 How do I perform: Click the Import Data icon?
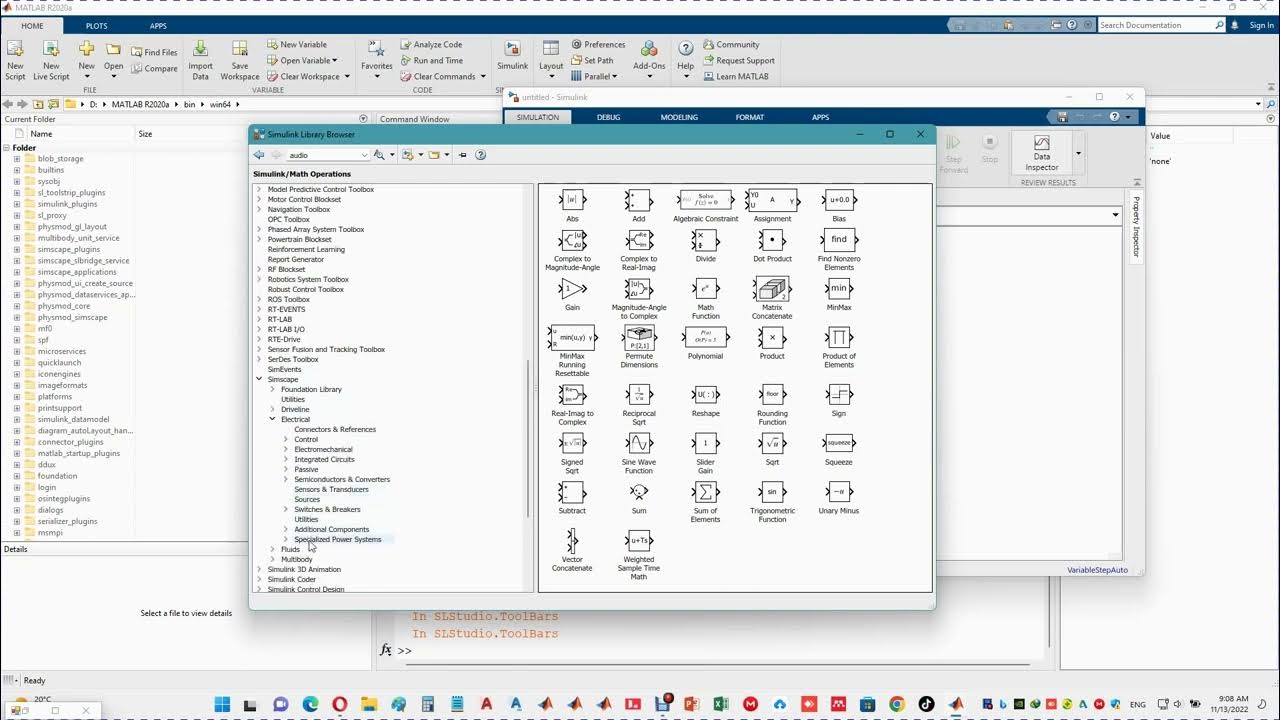200,61
